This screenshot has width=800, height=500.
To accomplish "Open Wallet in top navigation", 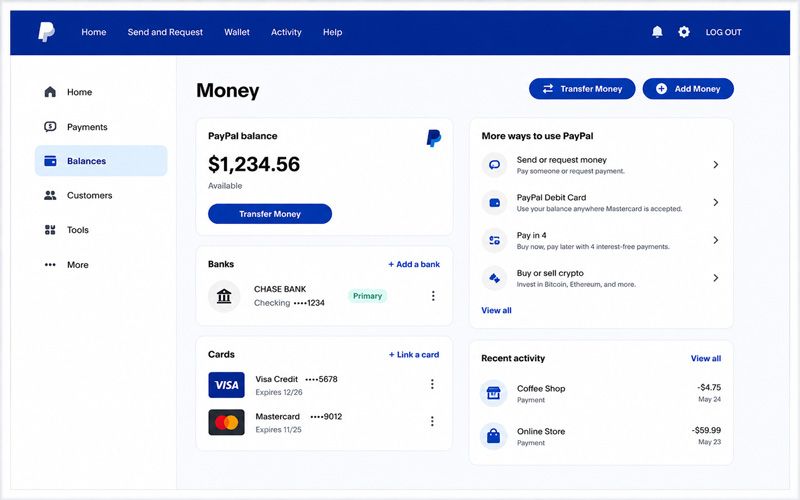I will click(x=237, y=32).
